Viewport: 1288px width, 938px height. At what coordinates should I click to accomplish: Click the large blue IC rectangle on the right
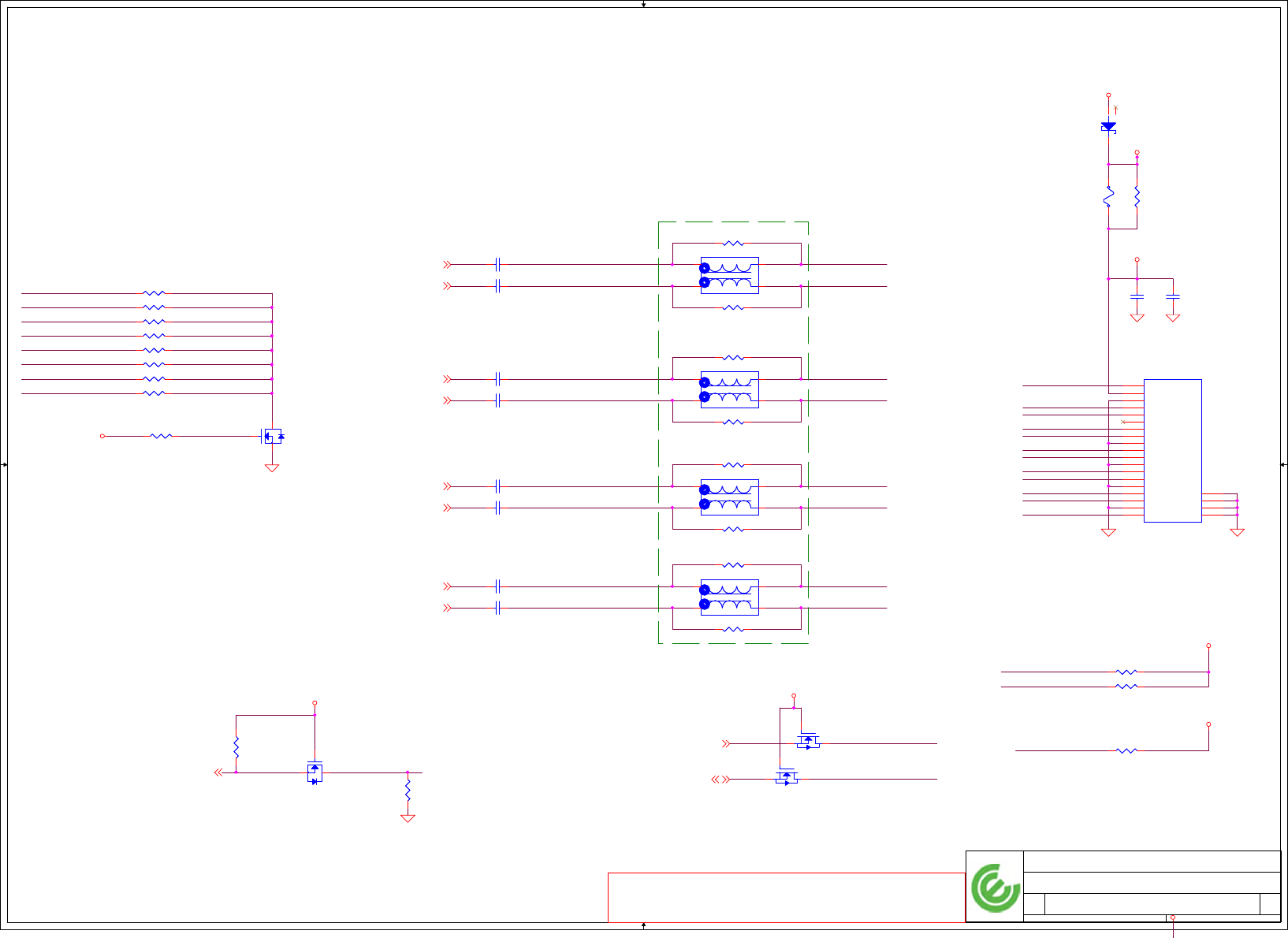pos(1172,451)
